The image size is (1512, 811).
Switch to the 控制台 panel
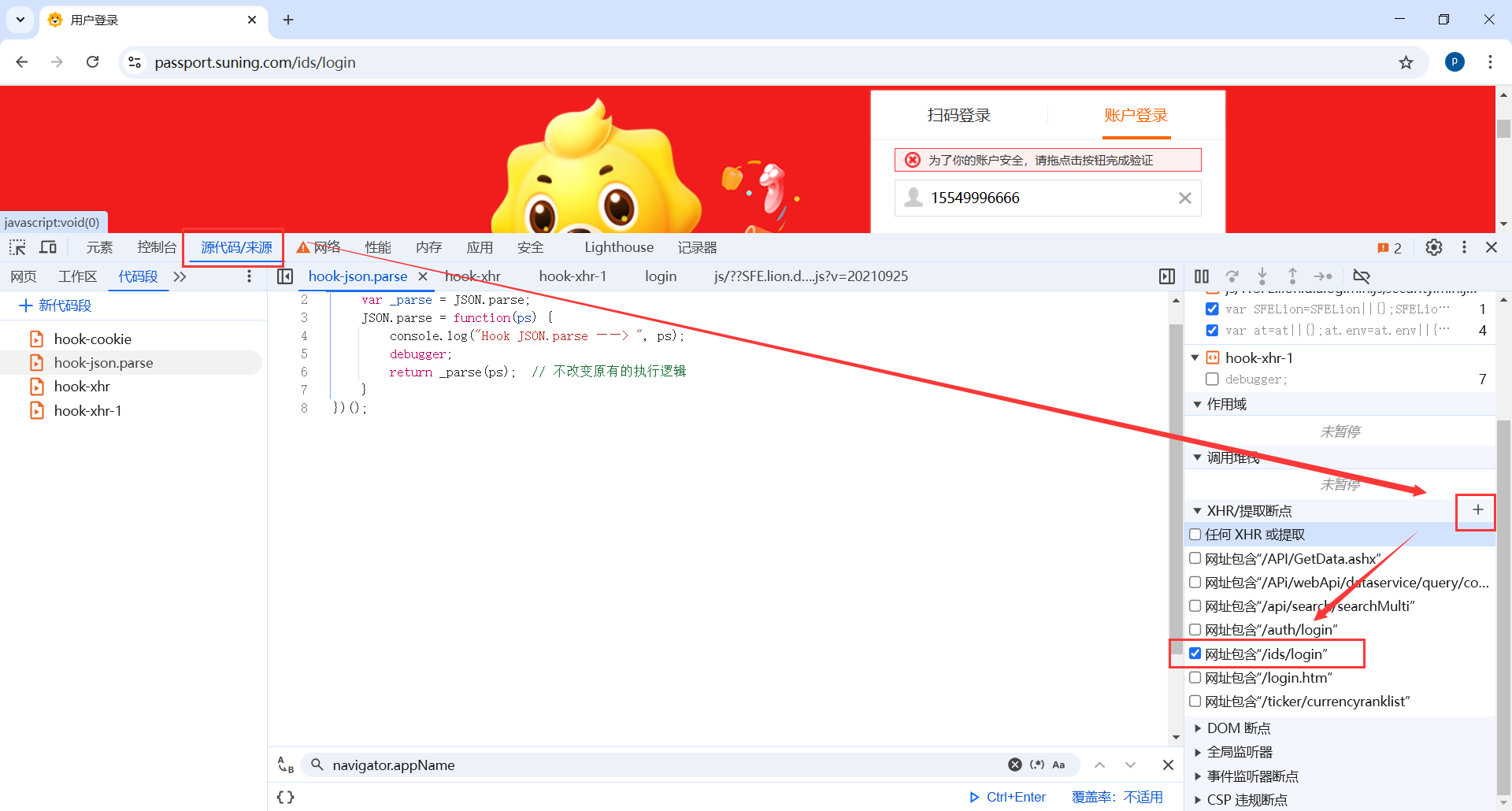157,247
